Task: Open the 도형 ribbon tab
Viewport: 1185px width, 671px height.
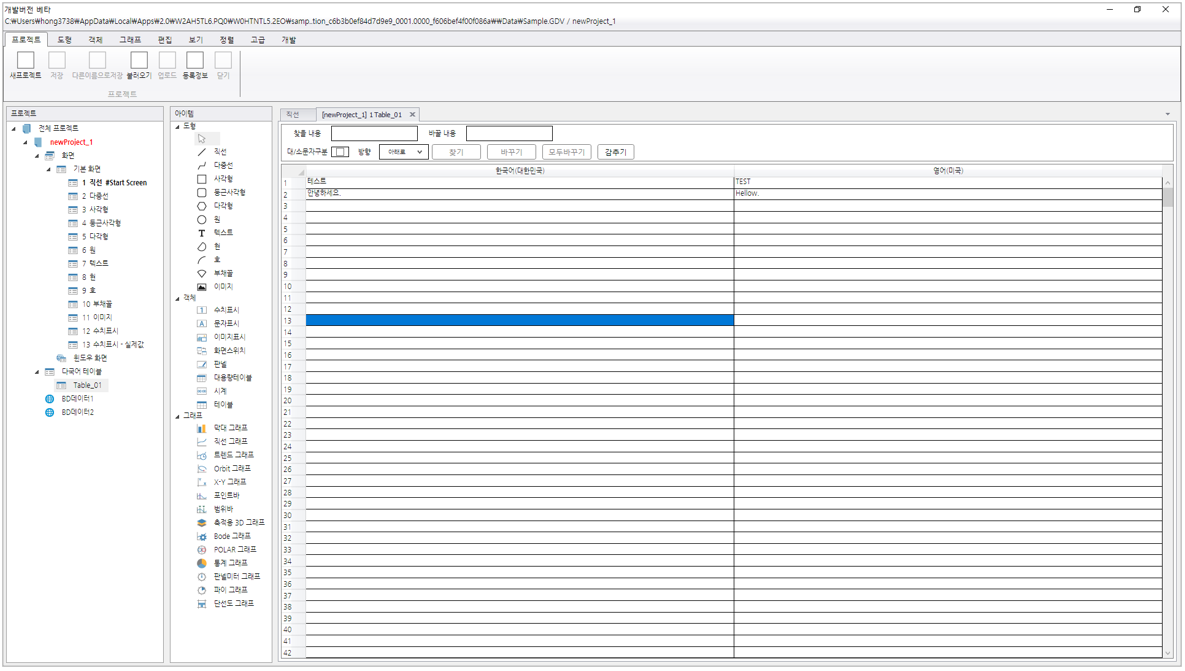Action: (x=64, y=39)
